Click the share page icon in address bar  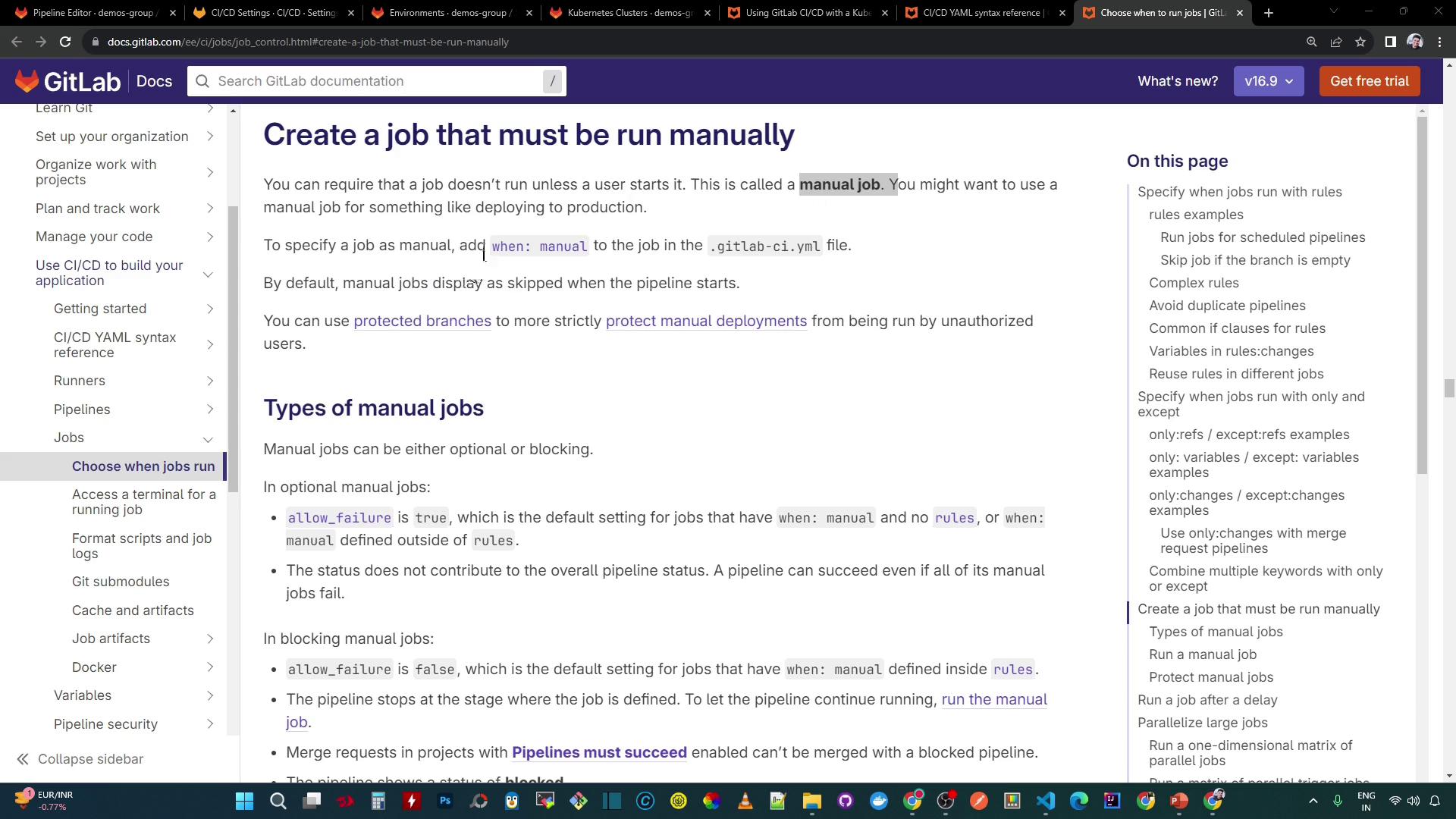pyautogui.click(x=1336, y=42)
